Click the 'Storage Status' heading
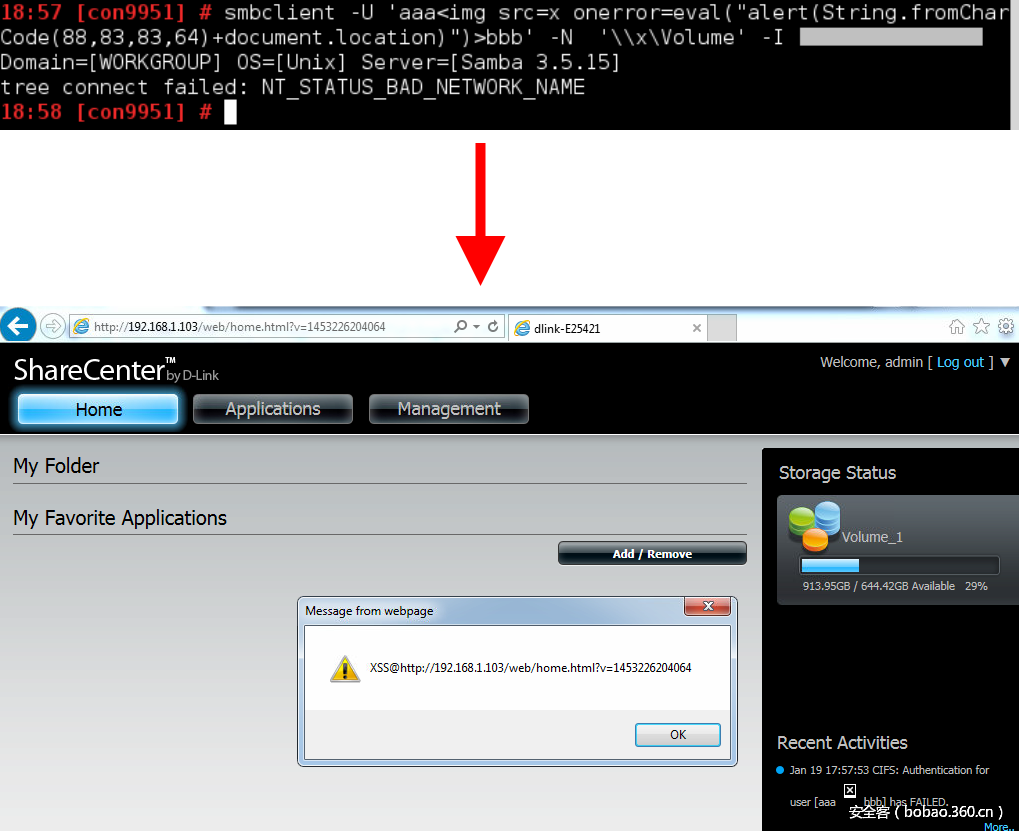Image resolution: width=1019 pixels, height=831 pixels. [837, 472]
